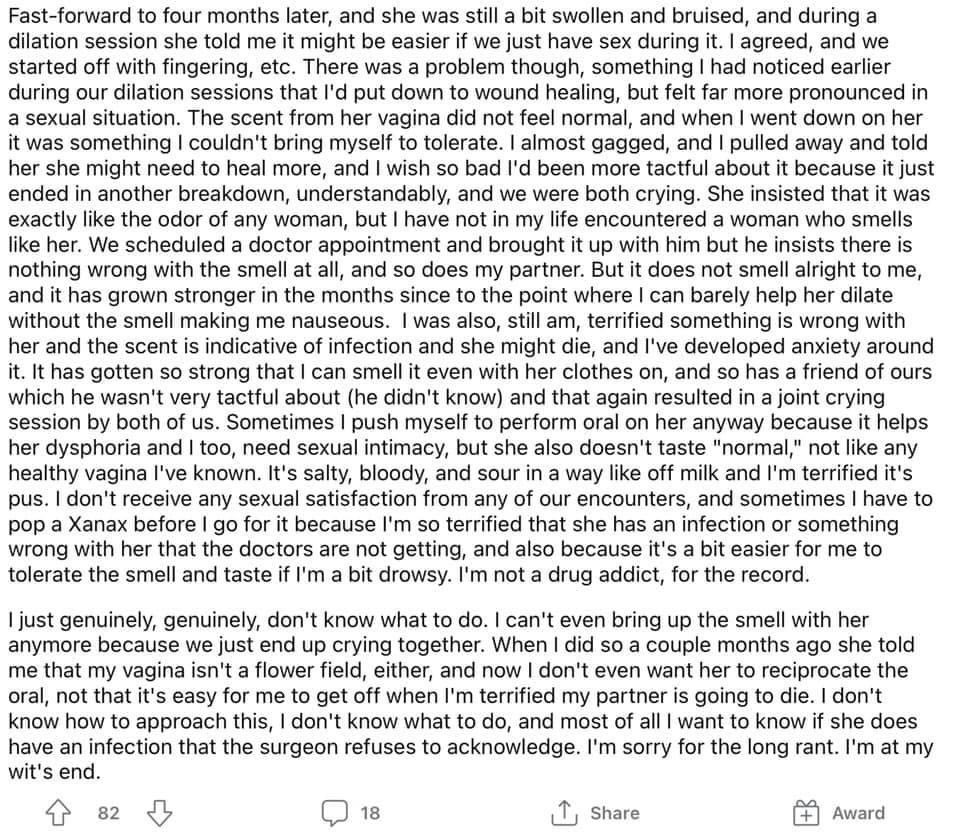Click the blank gap between the two paragraphs
This screenshot has height=834, width=960.
coord(470,597)
